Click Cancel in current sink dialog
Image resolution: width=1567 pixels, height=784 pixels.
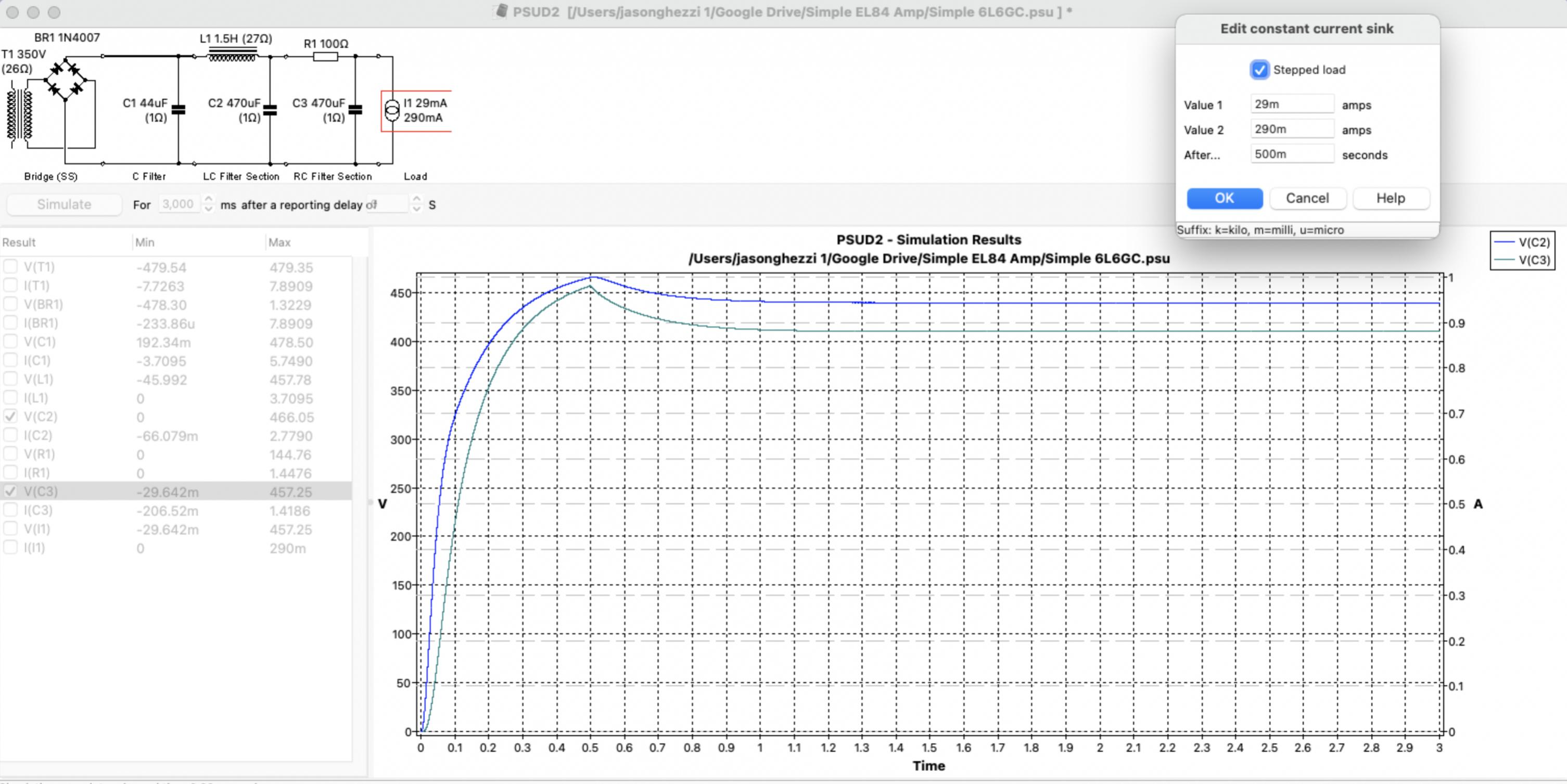pyautogui.click(x=1307, y=198)
